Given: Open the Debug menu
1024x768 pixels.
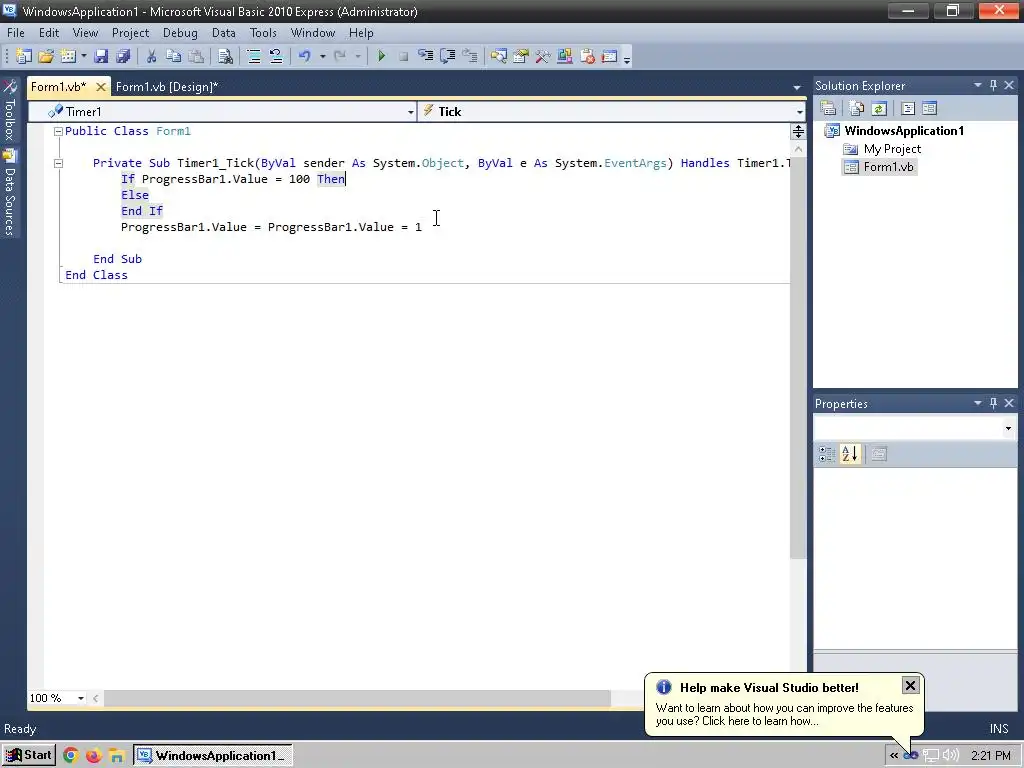Looking at the screenshot, I should (180, 33).
